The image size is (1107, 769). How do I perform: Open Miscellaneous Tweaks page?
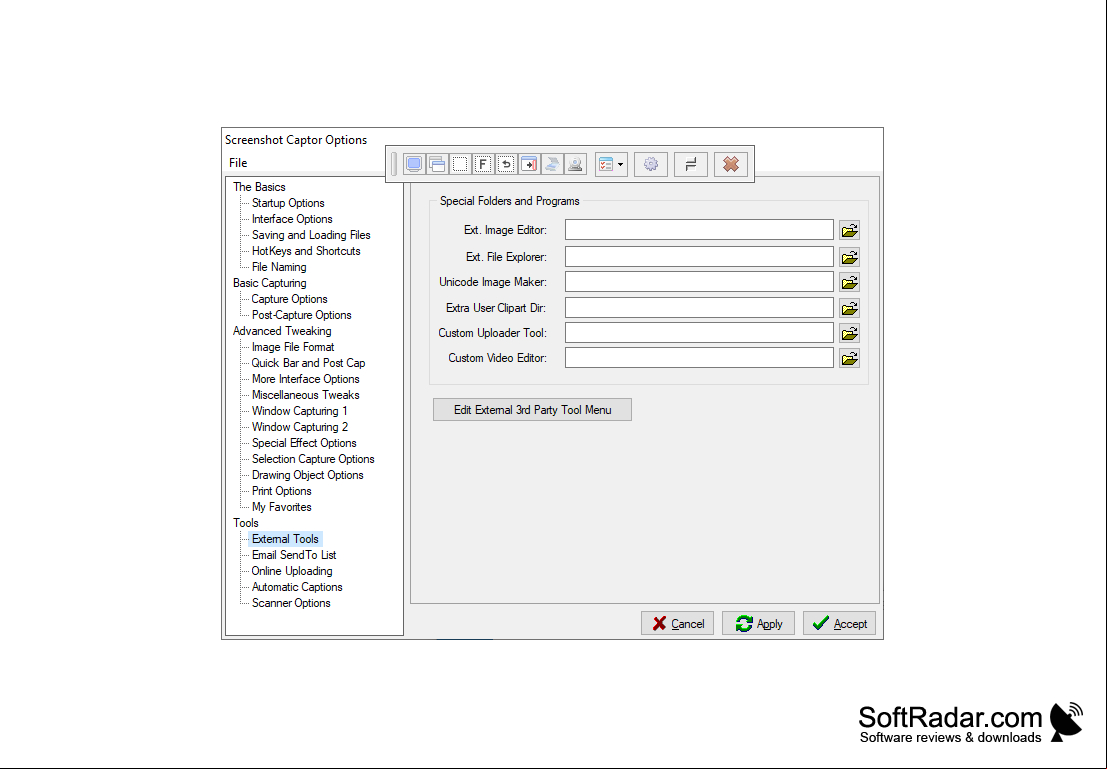[x=306, y=395]
